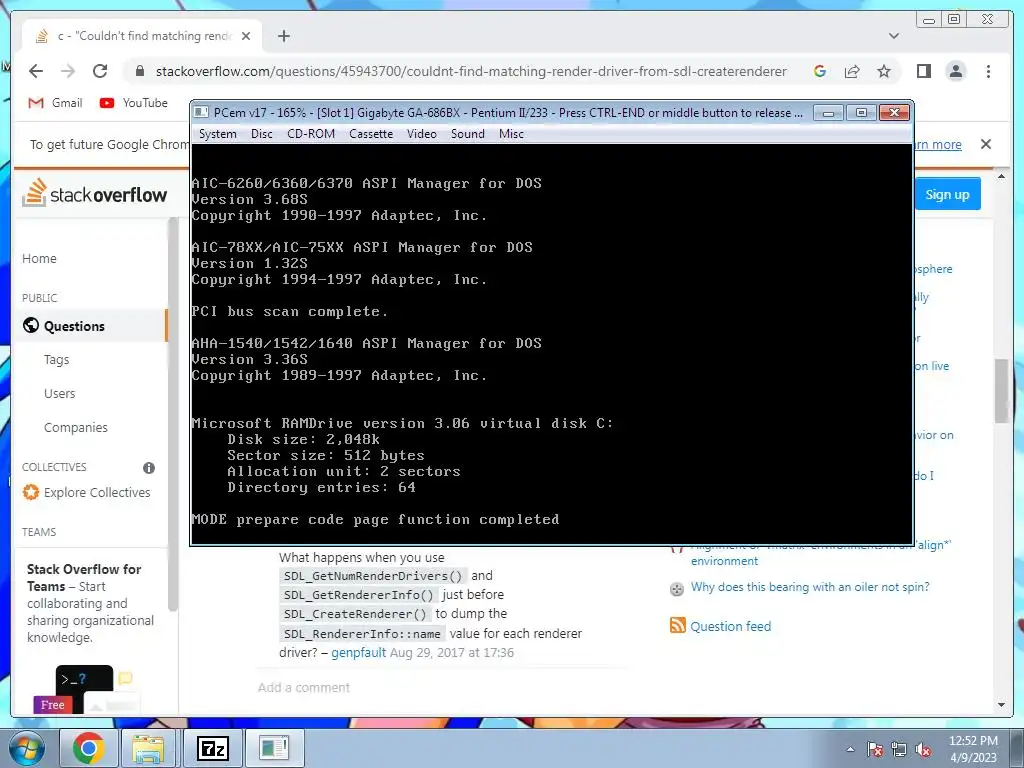Open Chrome profile avatar

[x=955, y=71]
